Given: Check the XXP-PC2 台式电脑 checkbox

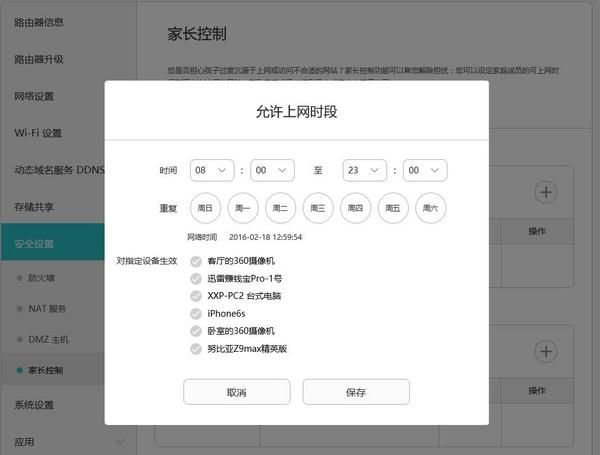Looking at the screenshot, I should 196,296.
